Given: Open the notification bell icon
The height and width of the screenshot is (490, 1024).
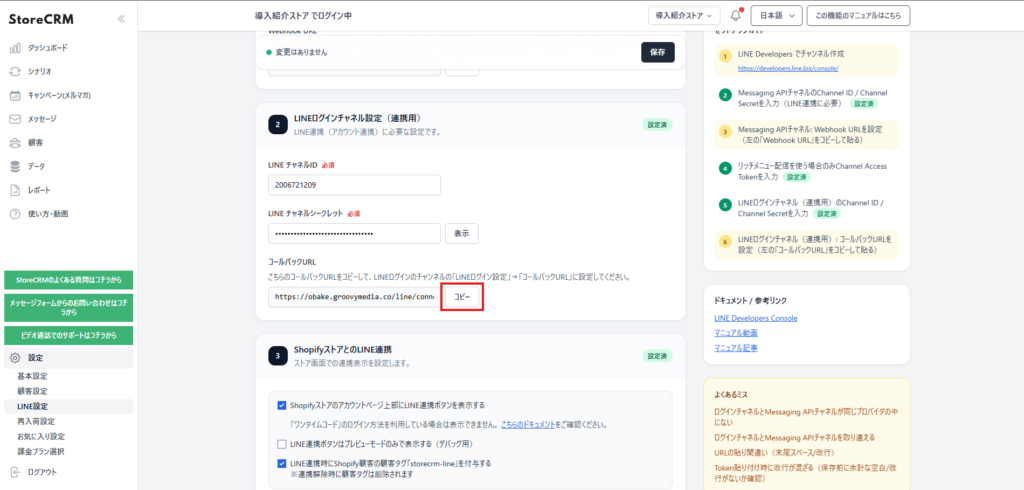Looking at the screenshot, I should 736,16.
